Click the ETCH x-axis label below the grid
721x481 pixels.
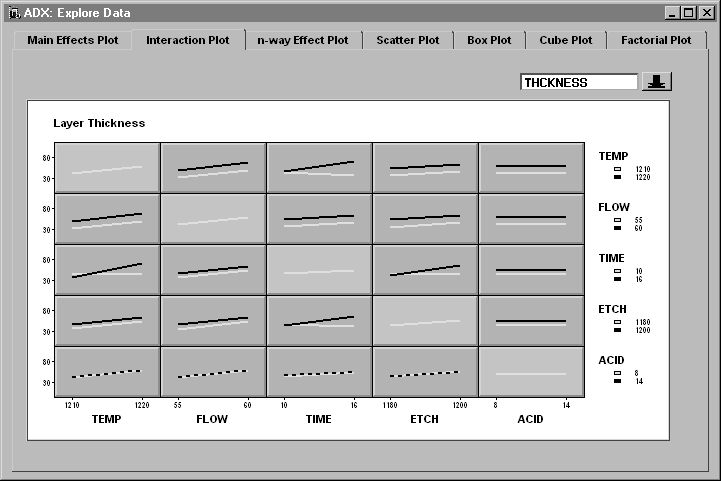click(424, 419)
